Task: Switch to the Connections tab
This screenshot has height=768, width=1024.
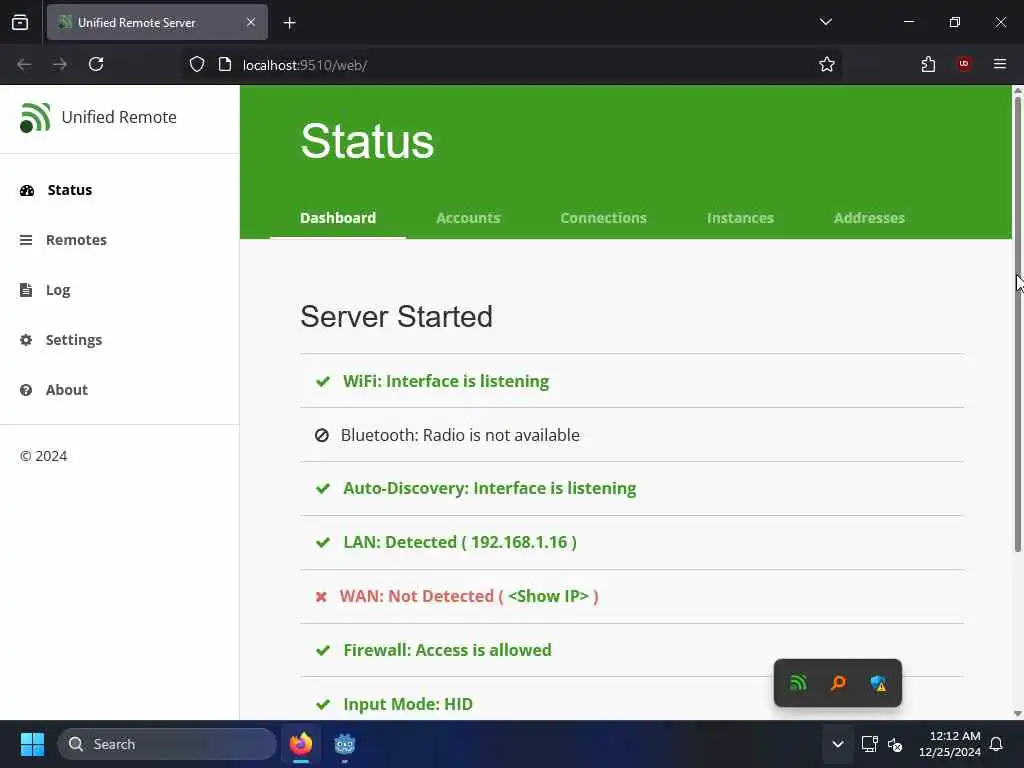Action: [x=603, y=217]
